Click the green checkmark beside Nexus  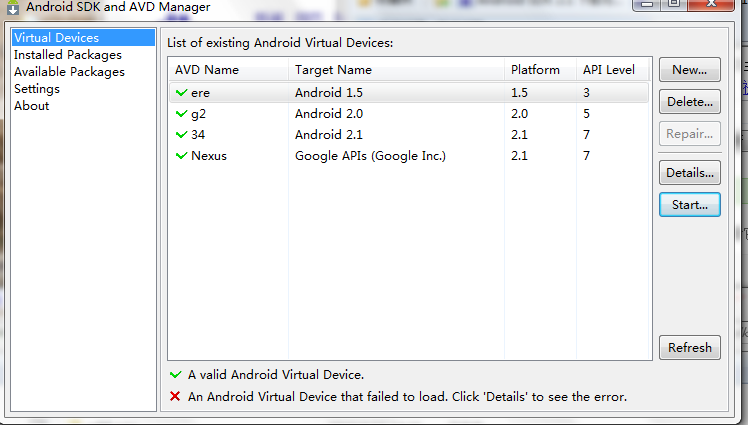pos(181,155)
